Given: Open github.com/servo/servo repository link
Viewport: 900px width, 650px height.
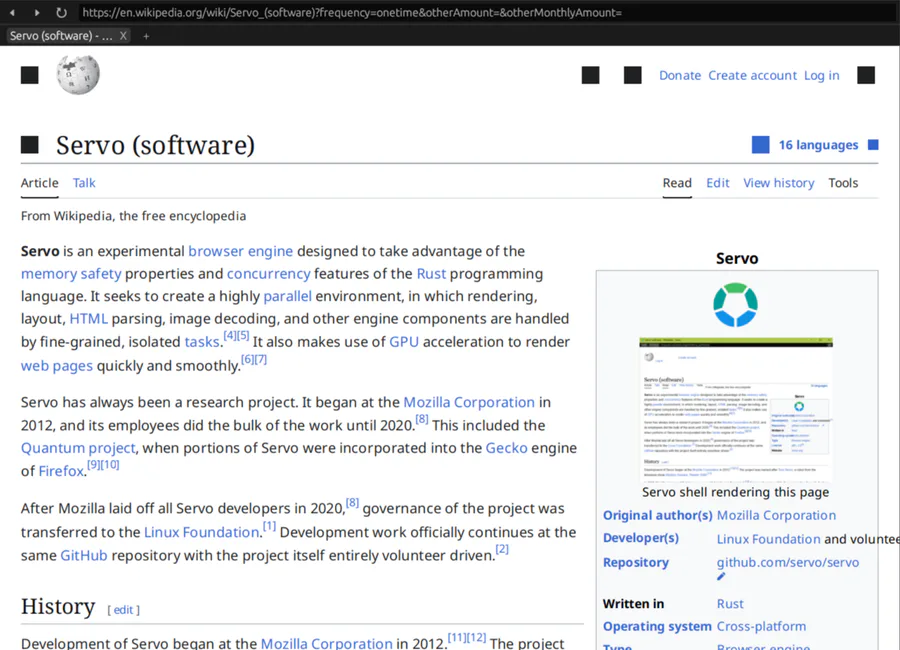Looking at the screenshot, I should point(788,562).
